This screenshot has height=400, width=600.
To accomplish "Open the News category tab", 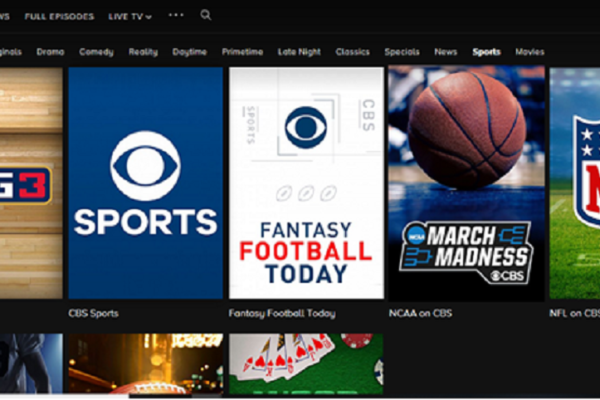I will [x=446, y=52].
